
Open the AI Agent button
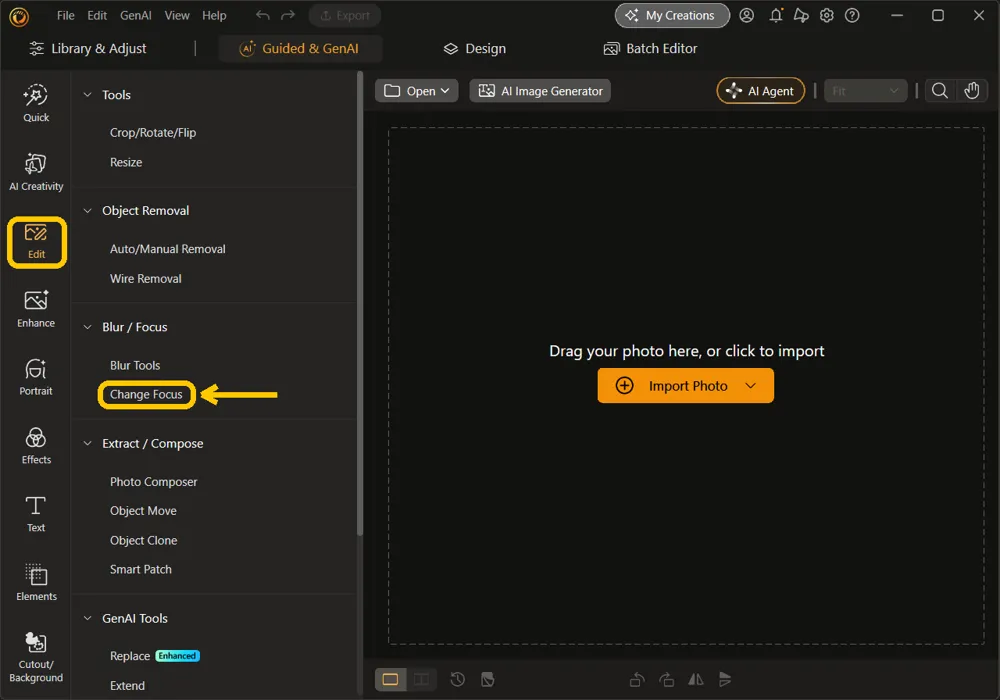(x=760, y=91)
